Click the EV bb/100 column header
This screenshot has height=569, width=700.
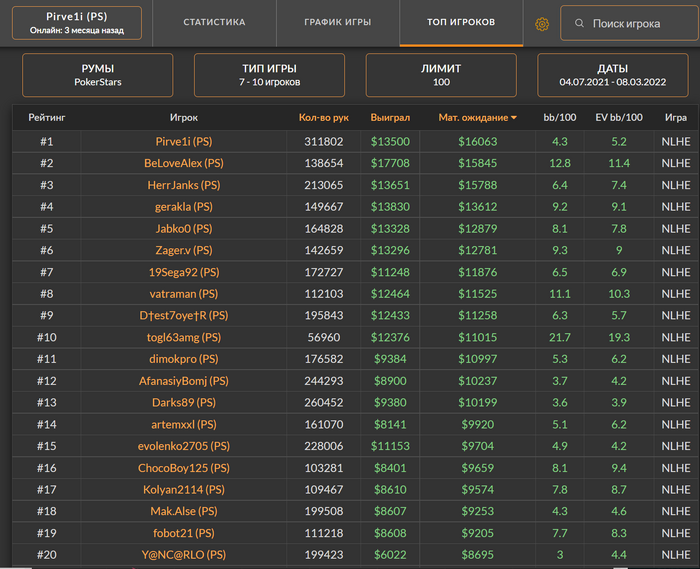[619, 118]
